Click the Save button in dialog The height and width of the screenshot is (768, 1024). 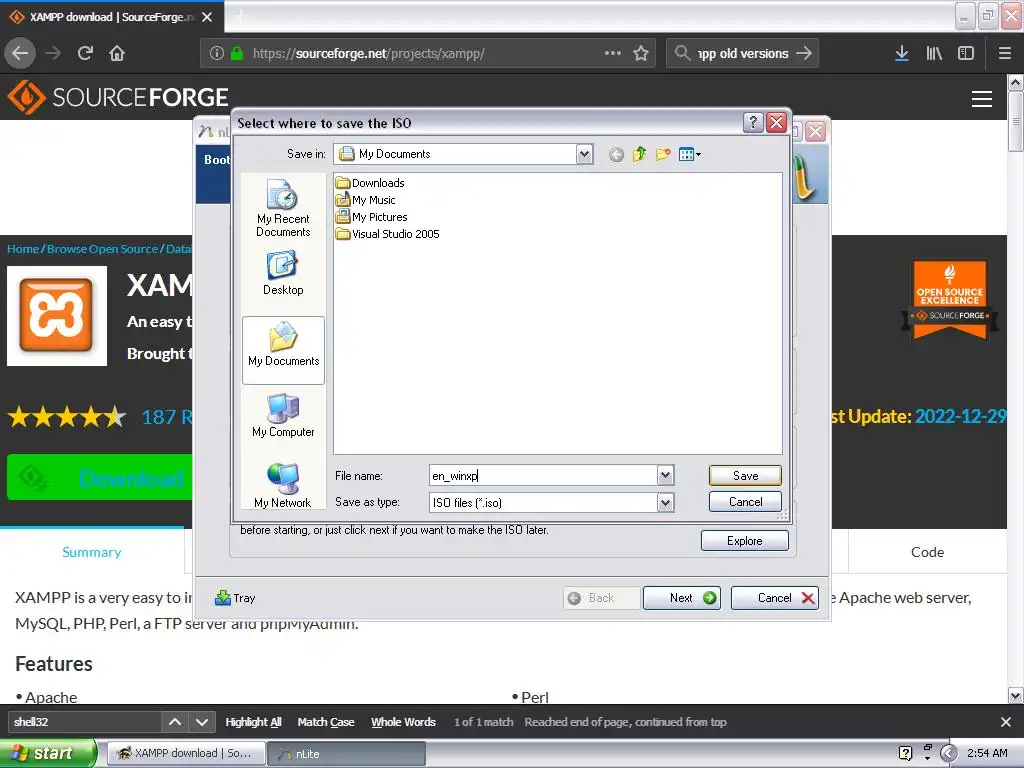(x=745, y=475)
